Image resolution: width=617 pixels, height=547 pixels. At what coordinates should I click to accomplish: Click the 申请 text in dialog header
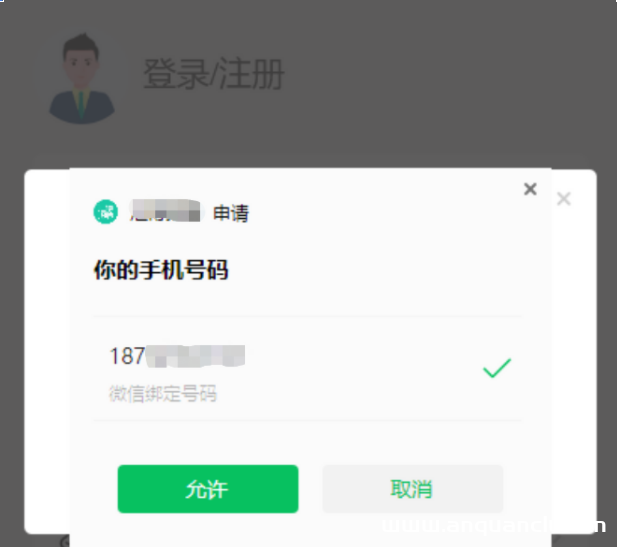coord(231,213)
